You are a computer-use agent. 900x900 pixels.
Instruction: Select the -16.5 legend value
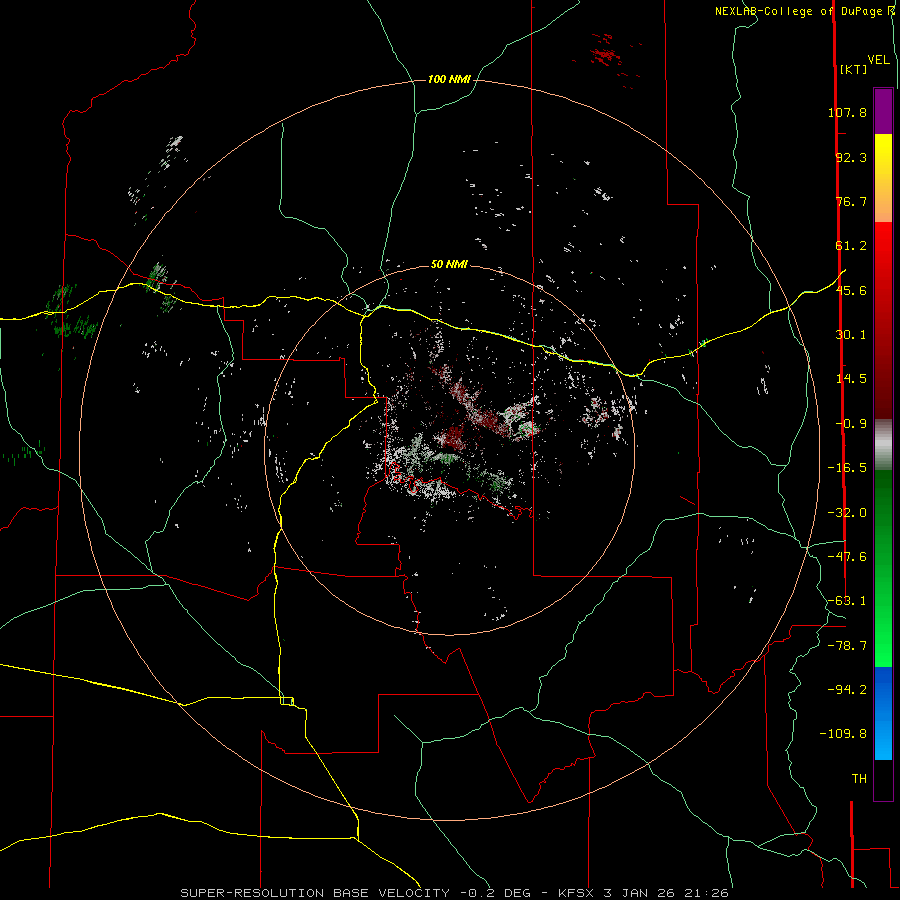(x=847, y=468)
